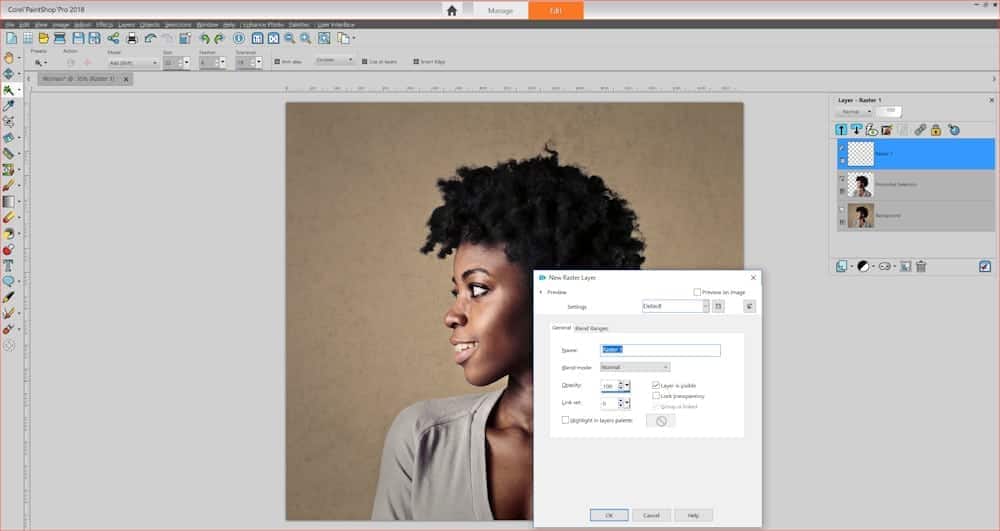Click the zoom in magnifier icon
Image resolution: width=1000 pixels, height=531 pixels.
(x=306, y=38)
